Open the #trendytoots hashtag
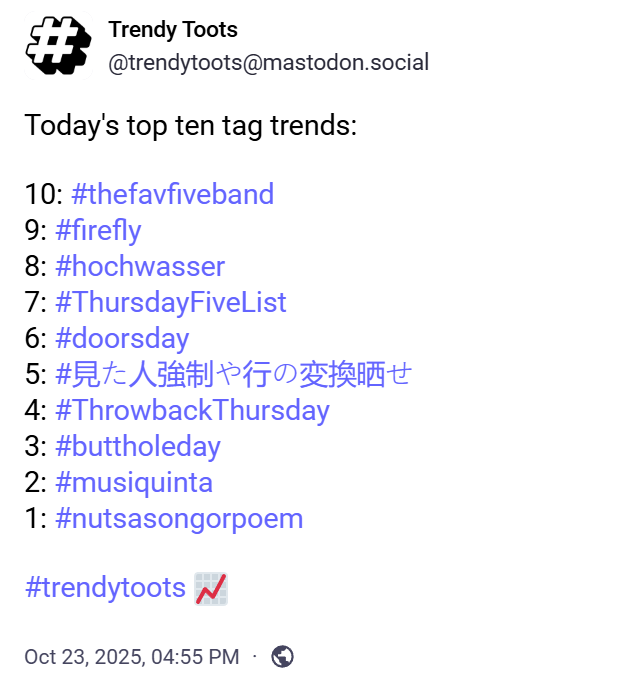This screenshot has height=679, width=618. tap(105, 588)
